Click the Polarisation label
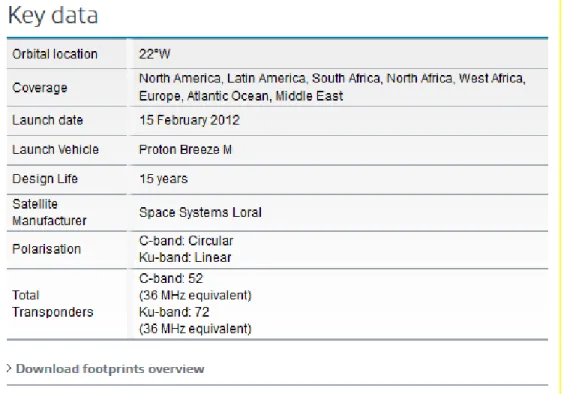 click(46, 249)
